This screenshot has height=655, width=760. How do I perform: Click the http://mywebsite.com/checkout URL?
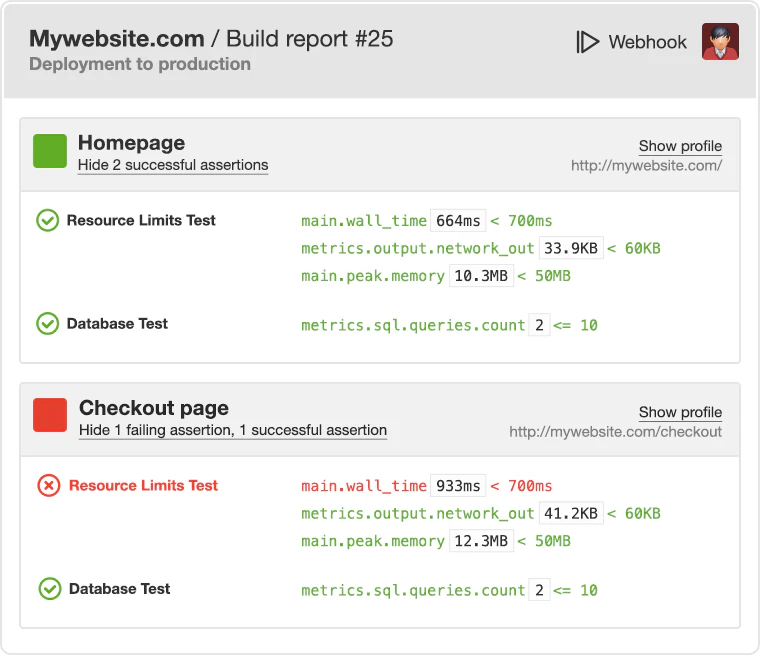[x=615, y=432]
